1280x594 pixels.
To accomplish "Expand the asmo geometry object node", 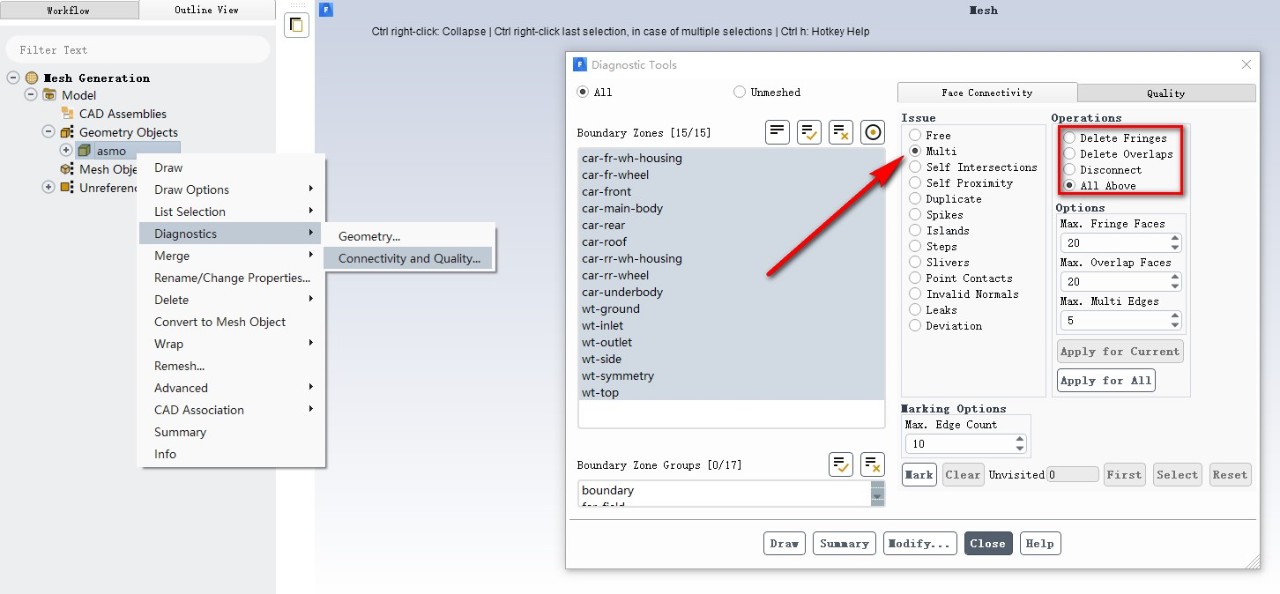I will (66, 151).
